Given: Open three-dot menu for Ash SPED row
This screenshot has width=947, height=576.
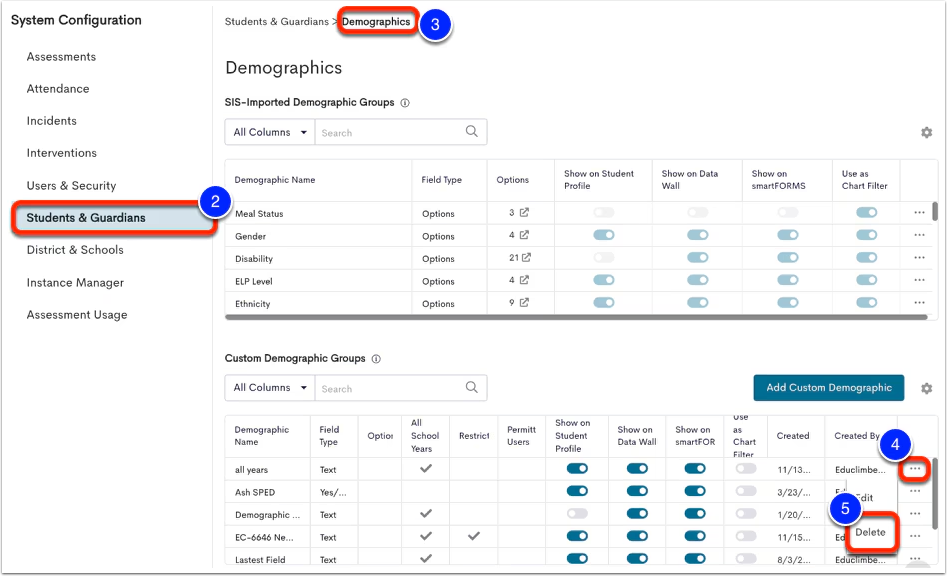Looking at the screenshot, I should click(915, 491).
